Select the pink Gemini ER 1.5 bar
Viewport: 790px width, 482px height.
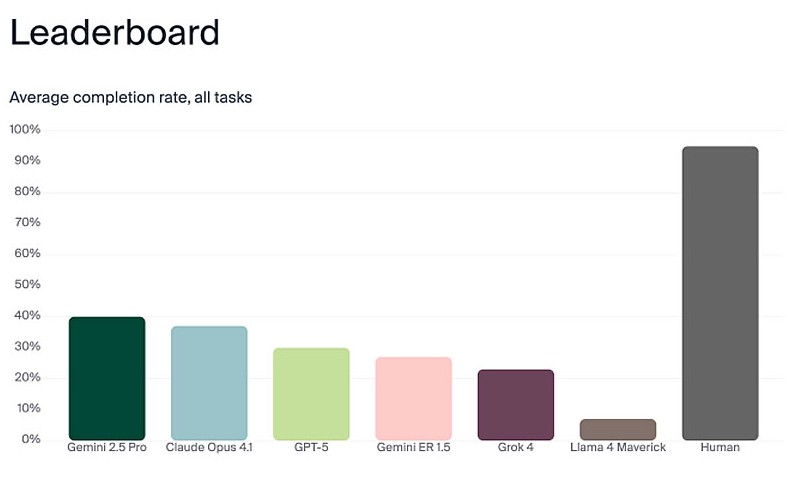413,398
